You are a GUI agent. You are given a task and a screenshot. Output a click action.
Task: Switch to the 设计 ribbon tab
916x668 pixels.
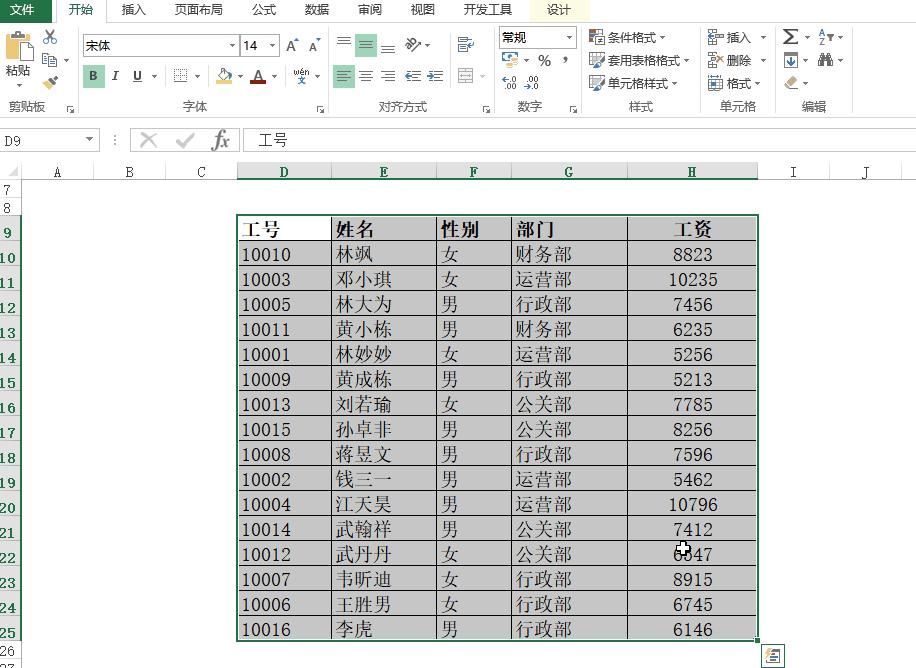[x=557, y=11]
